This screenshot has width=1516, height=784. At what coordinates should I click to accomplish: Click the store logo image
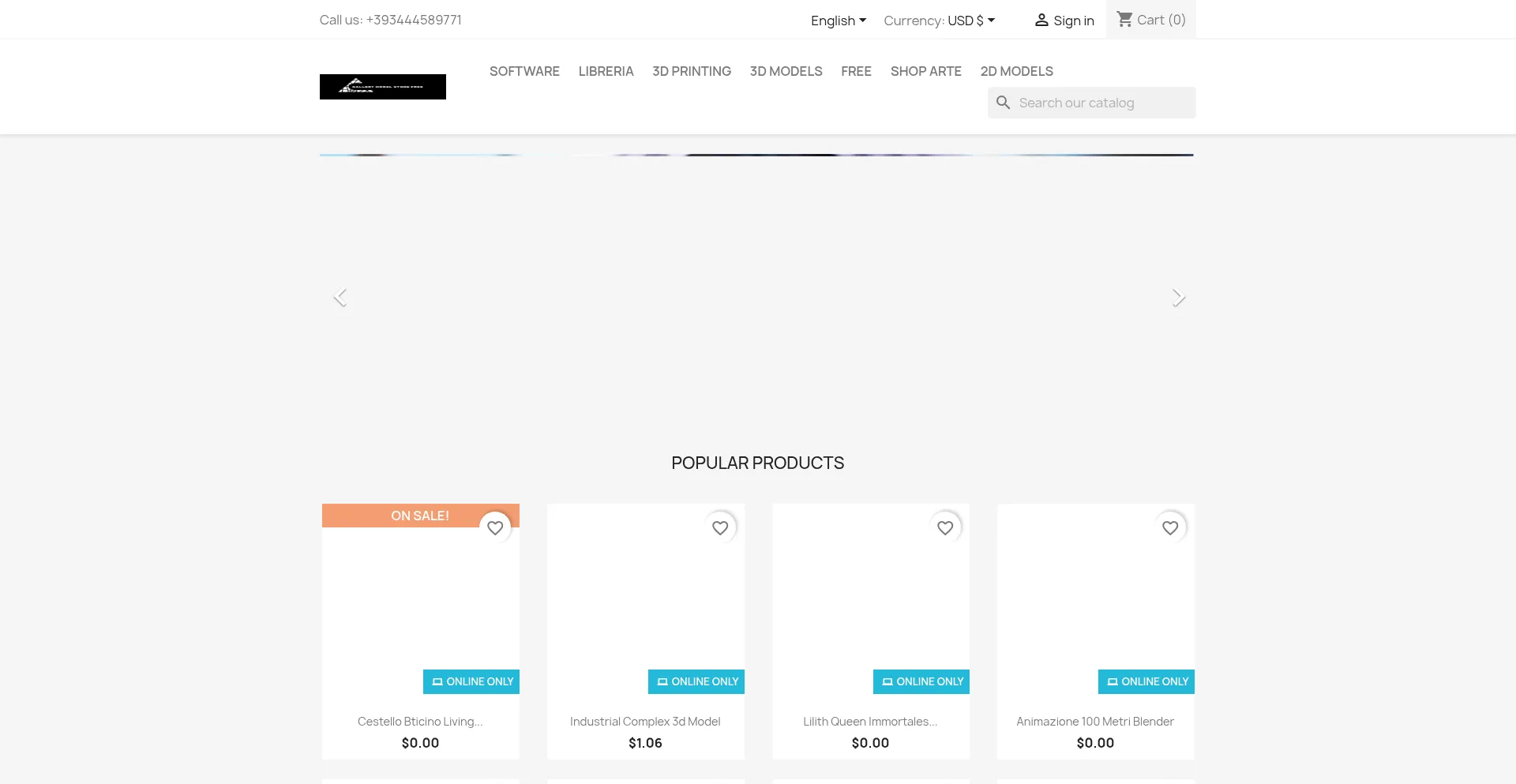pyautogui.click(x=383, y=87)
